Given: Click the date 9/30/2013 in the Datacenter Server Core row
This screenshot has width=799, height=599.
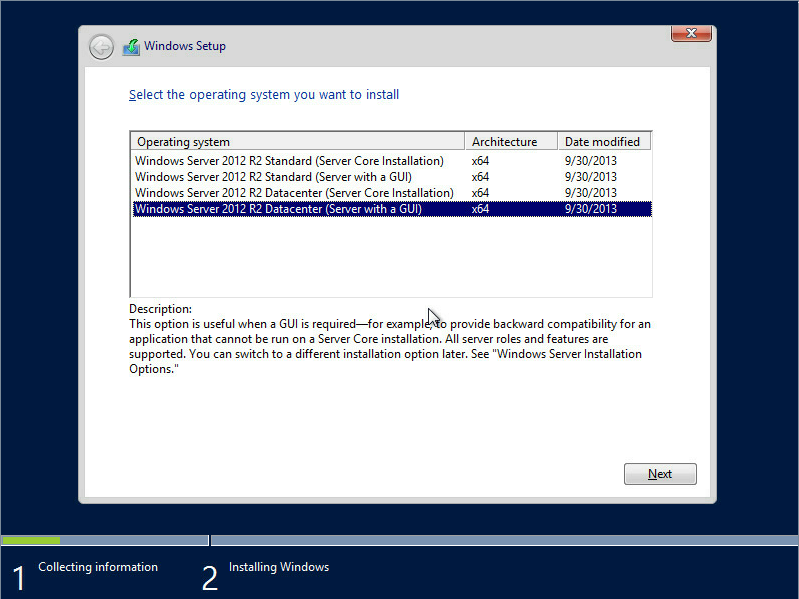Looking at the screenshot, I should tap(591, 193).
